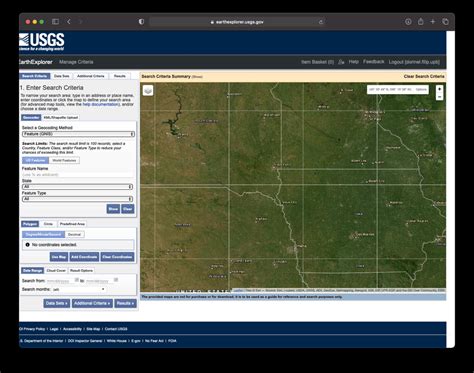This screenshot has height=373, width=474.
Task: Open the Cloud Cover tab
Action: [x=56, y=270]
